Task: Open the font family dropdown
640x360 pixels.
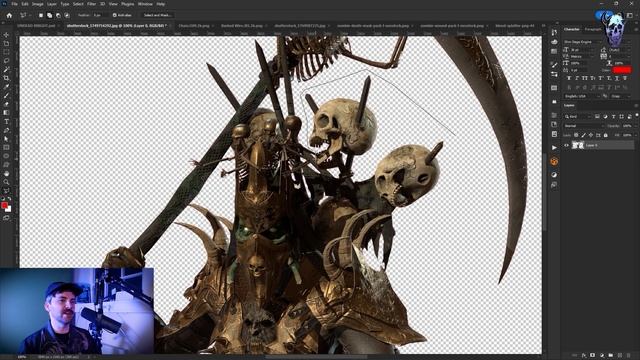Action: [x=582, y=42]
